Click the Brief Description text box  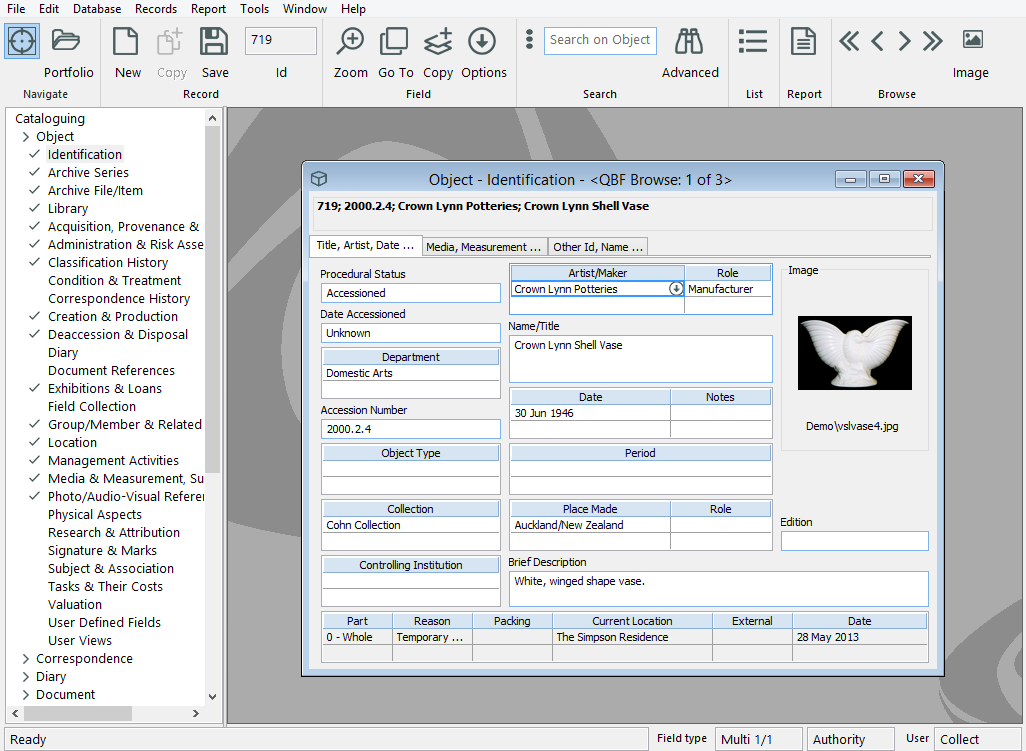coord(718,589)
